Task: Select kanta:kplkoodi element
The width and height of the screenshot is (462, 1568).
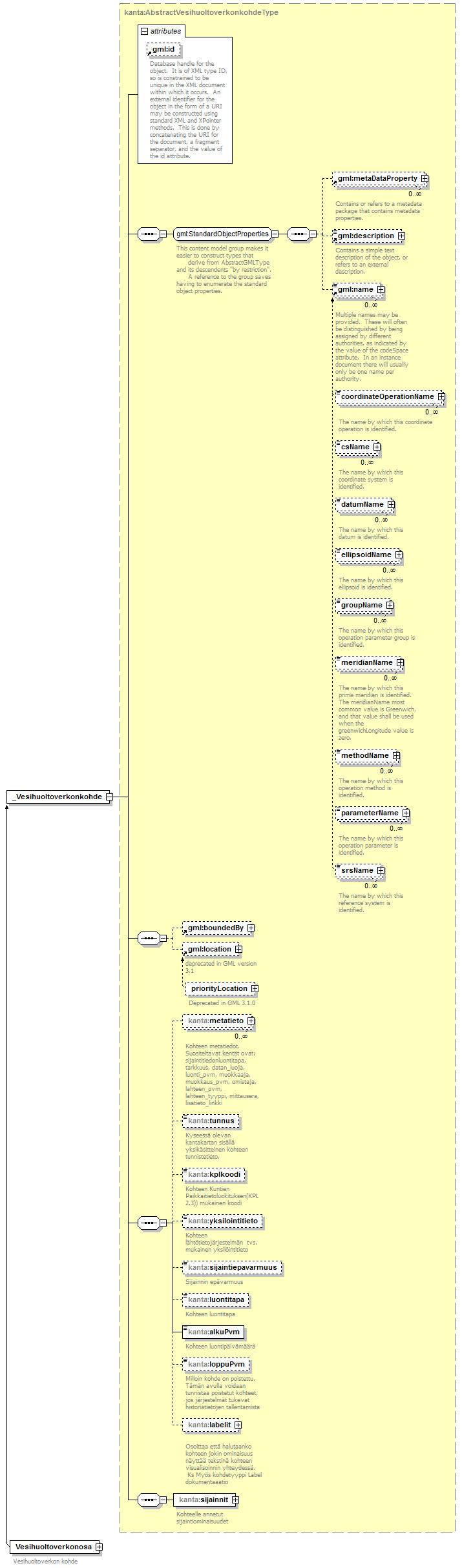Action: click(x=214, y=1174)
